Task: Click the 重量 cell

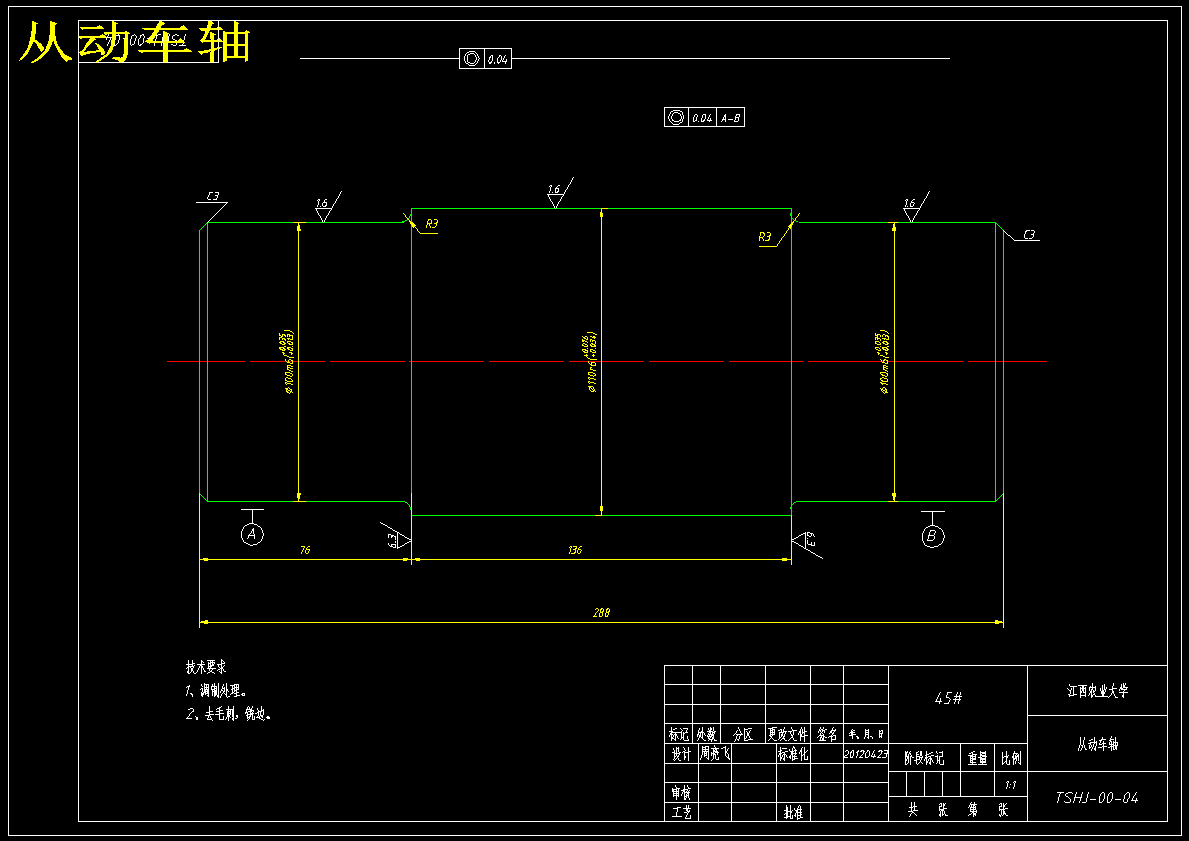Action: 977,758
